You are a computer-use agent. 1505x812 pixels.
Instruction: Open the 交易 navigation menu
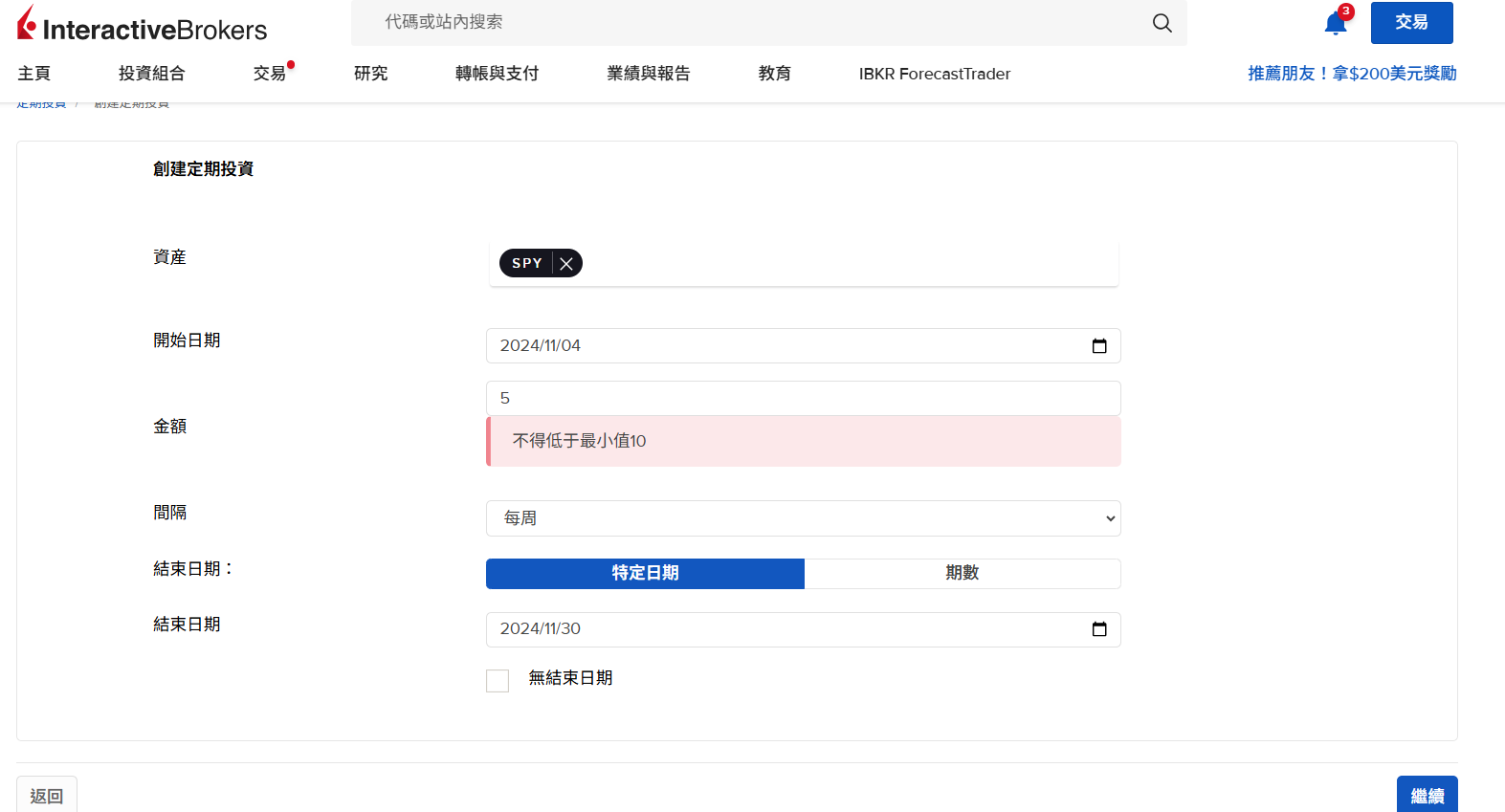click(270, 74)
